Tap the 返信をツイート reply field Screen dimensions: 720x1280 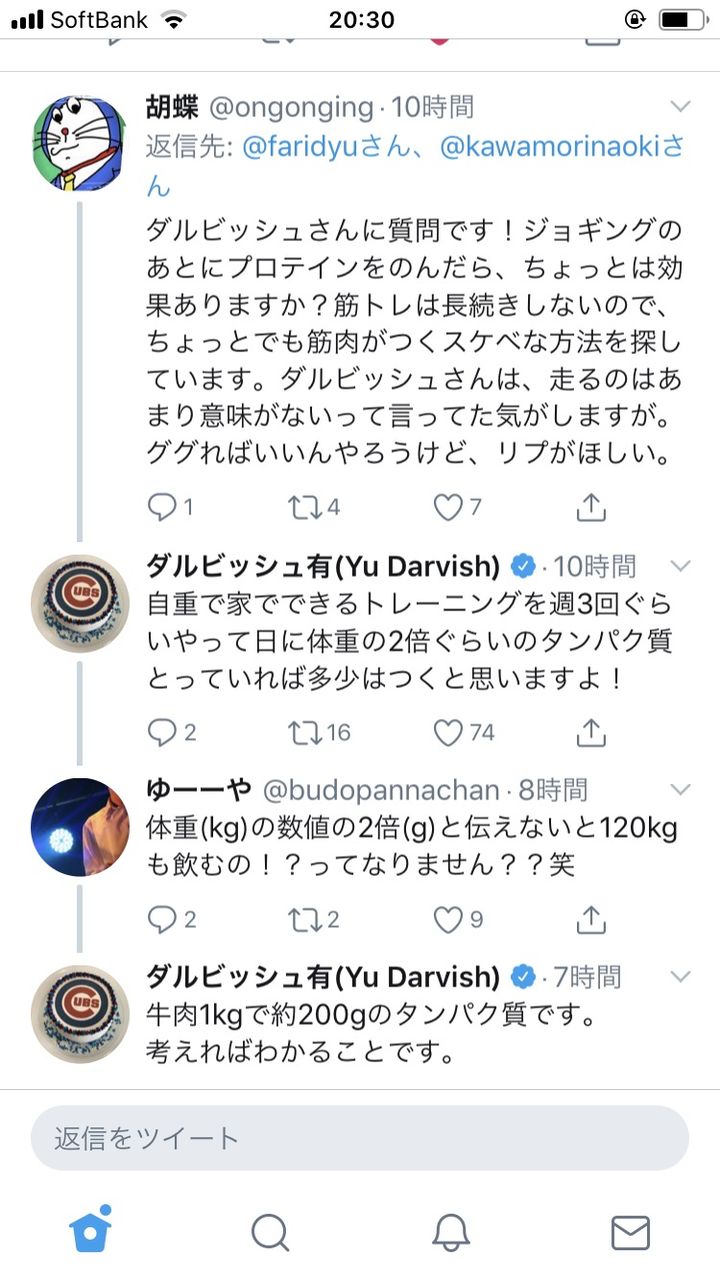click(x=360, y=1138)
